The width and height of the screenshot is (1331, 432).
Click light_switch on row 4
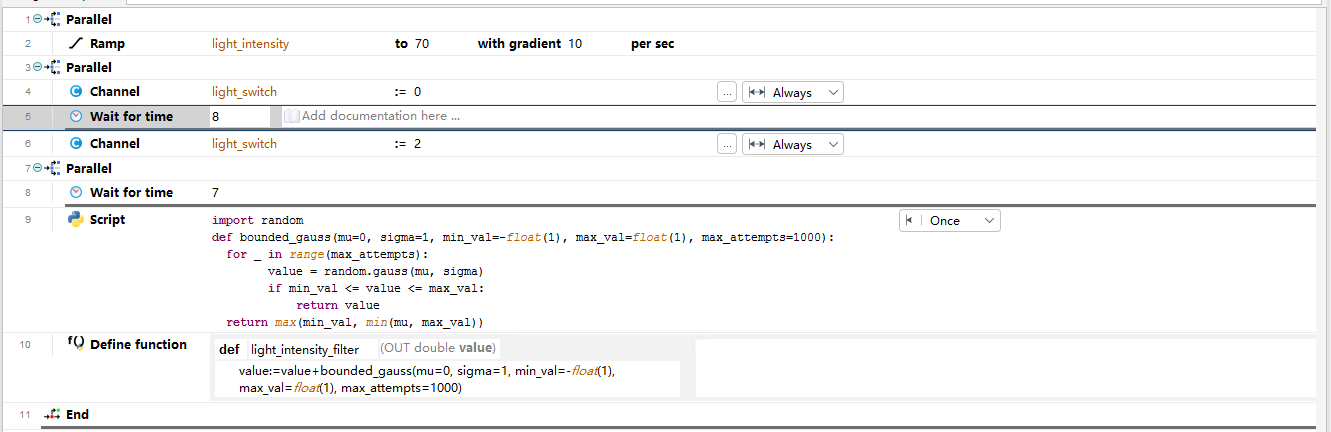[x=244, y=92]
